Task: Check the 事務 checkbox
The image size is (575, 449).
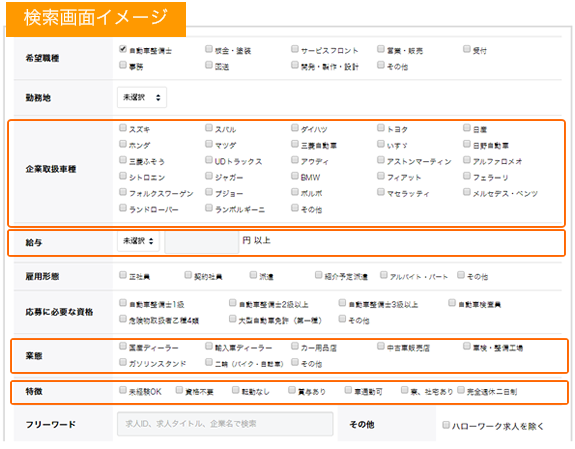Action: (x=123, y=65)
